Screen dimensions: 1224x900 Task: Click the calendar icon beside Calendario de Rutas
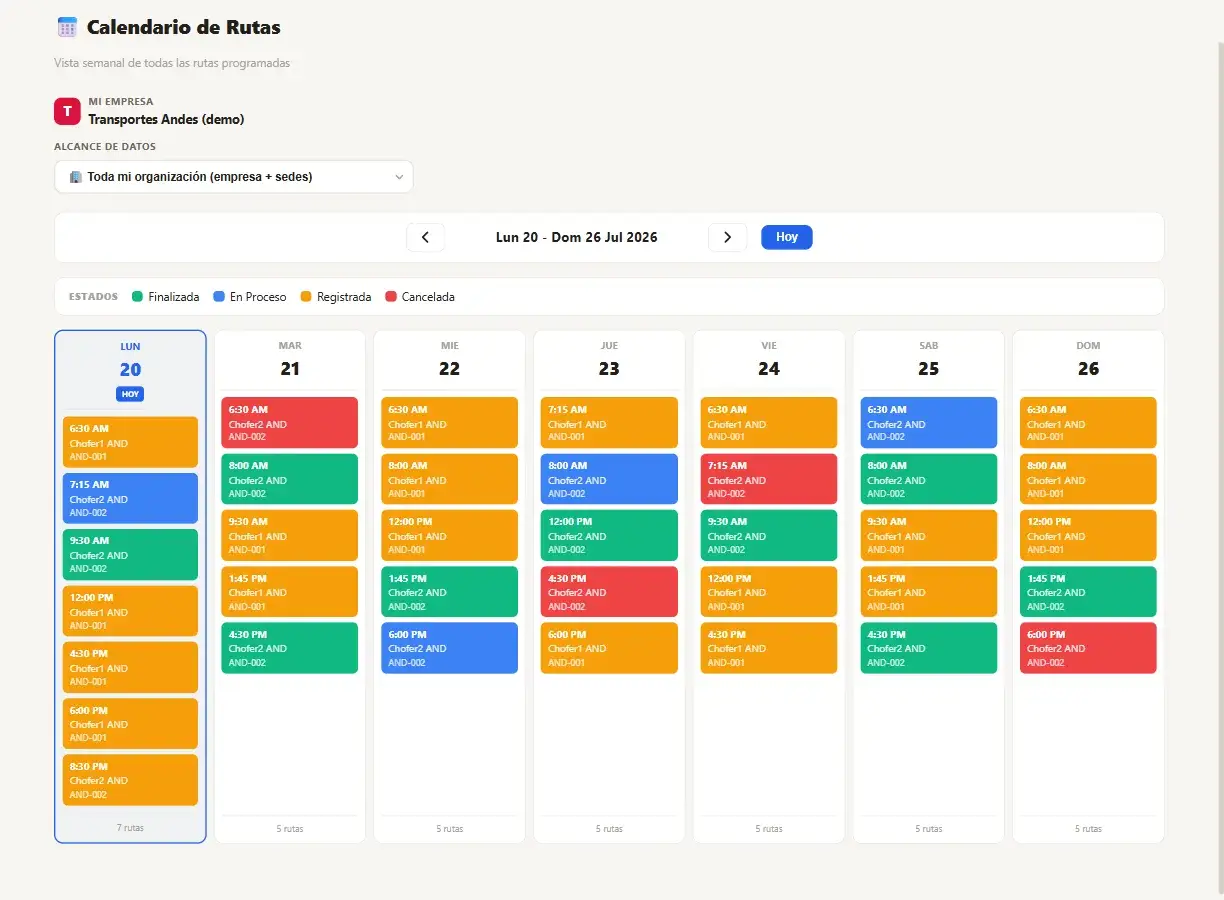pos(67,27)
